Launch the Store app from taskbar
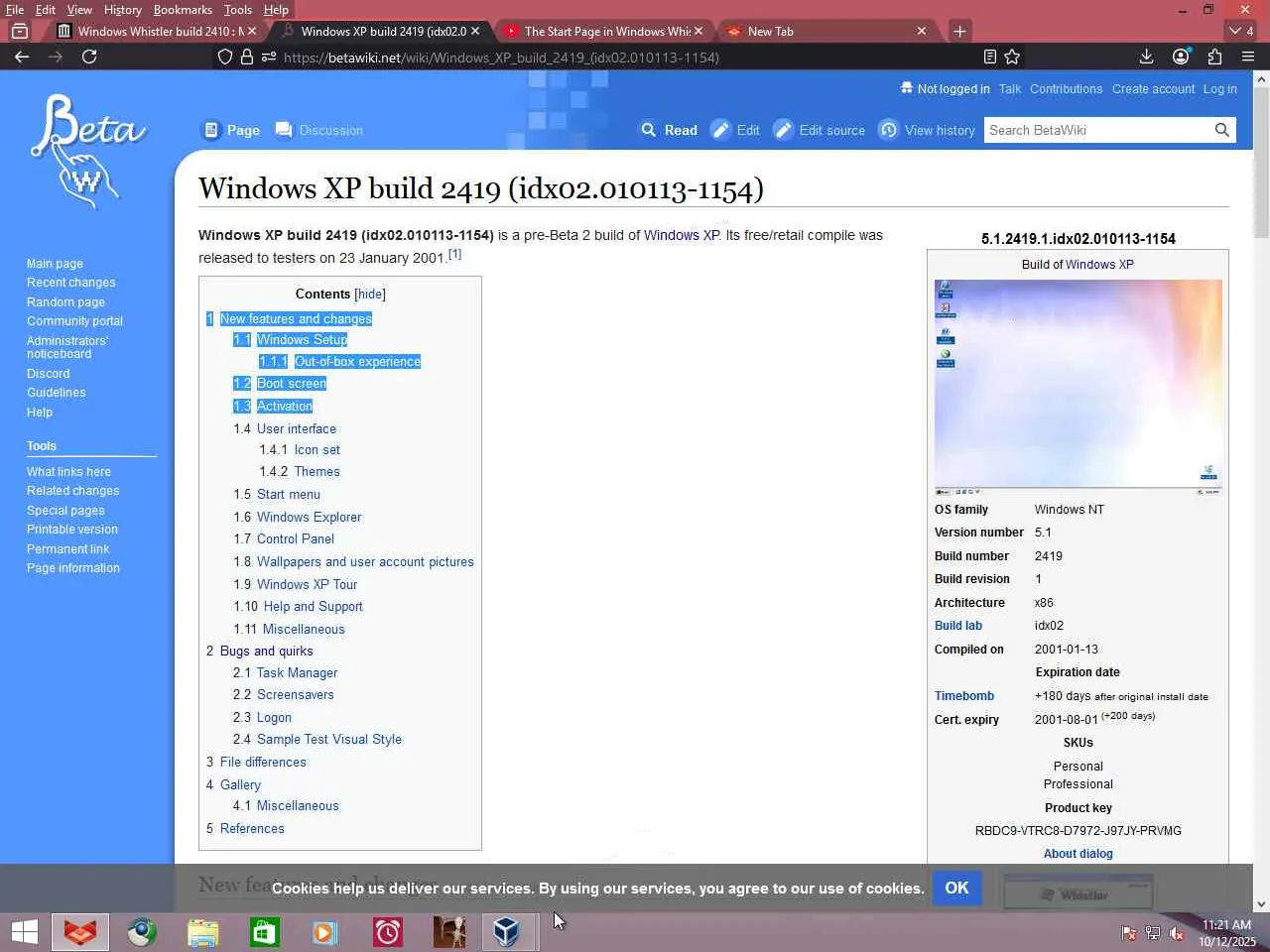Viewport: 1270px width, 952px height. 265,932
